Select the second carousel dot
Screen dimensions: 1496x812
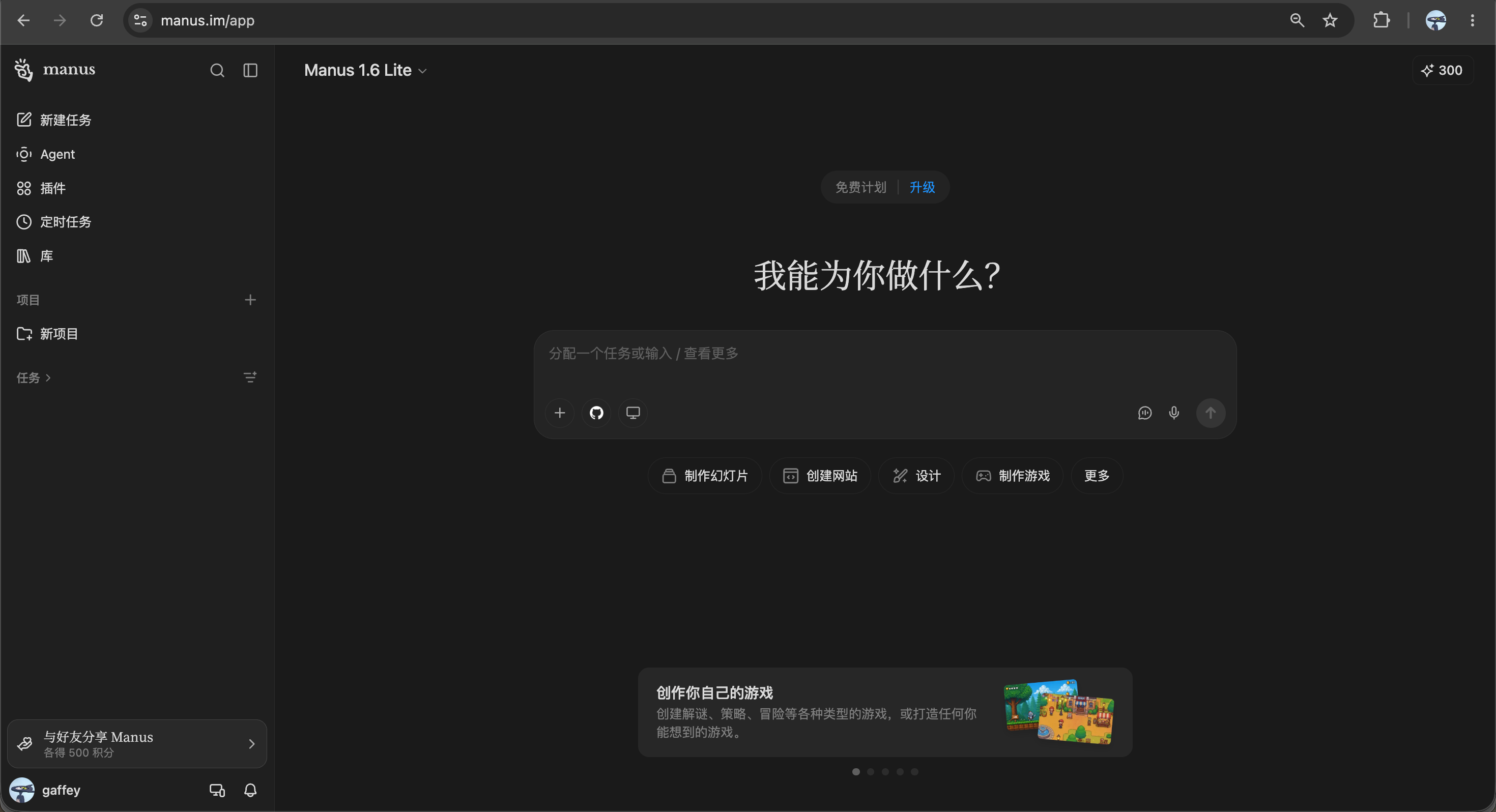(871, 772)
